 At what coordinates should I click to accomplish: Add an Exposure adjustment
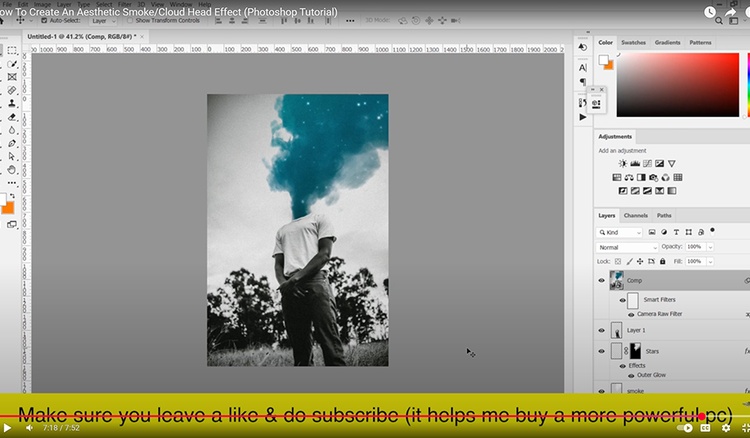tap(660, 164)
